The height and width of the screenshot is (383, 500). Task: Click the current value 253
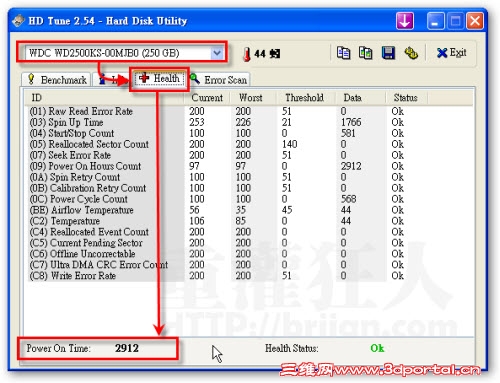coord(197,122)
